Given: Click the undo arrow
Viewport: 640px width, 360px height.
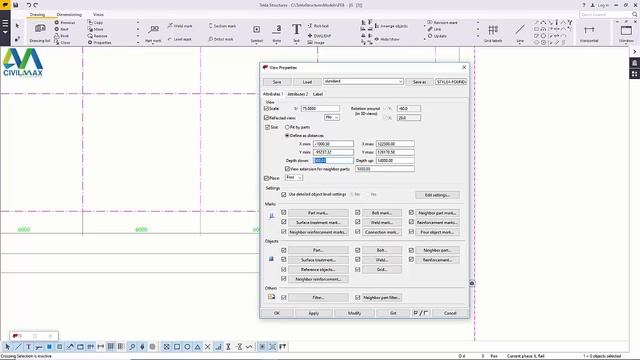Looking at the screenshot, I should click(28, 5).
